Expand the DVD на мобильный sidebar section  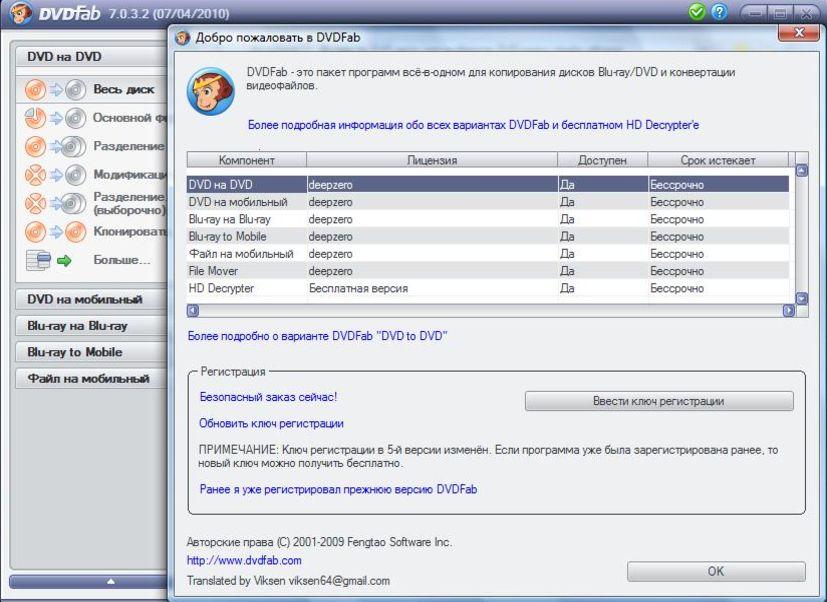pyautogui.click(x=91, y=299)
